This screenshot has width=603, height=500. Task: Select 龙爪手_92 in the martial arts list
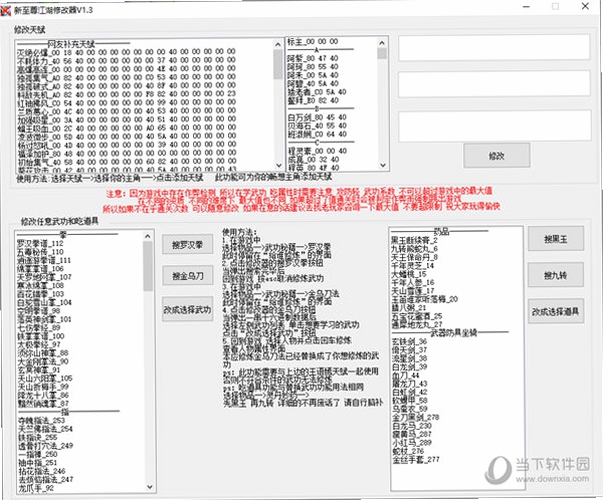pos(36,488)
